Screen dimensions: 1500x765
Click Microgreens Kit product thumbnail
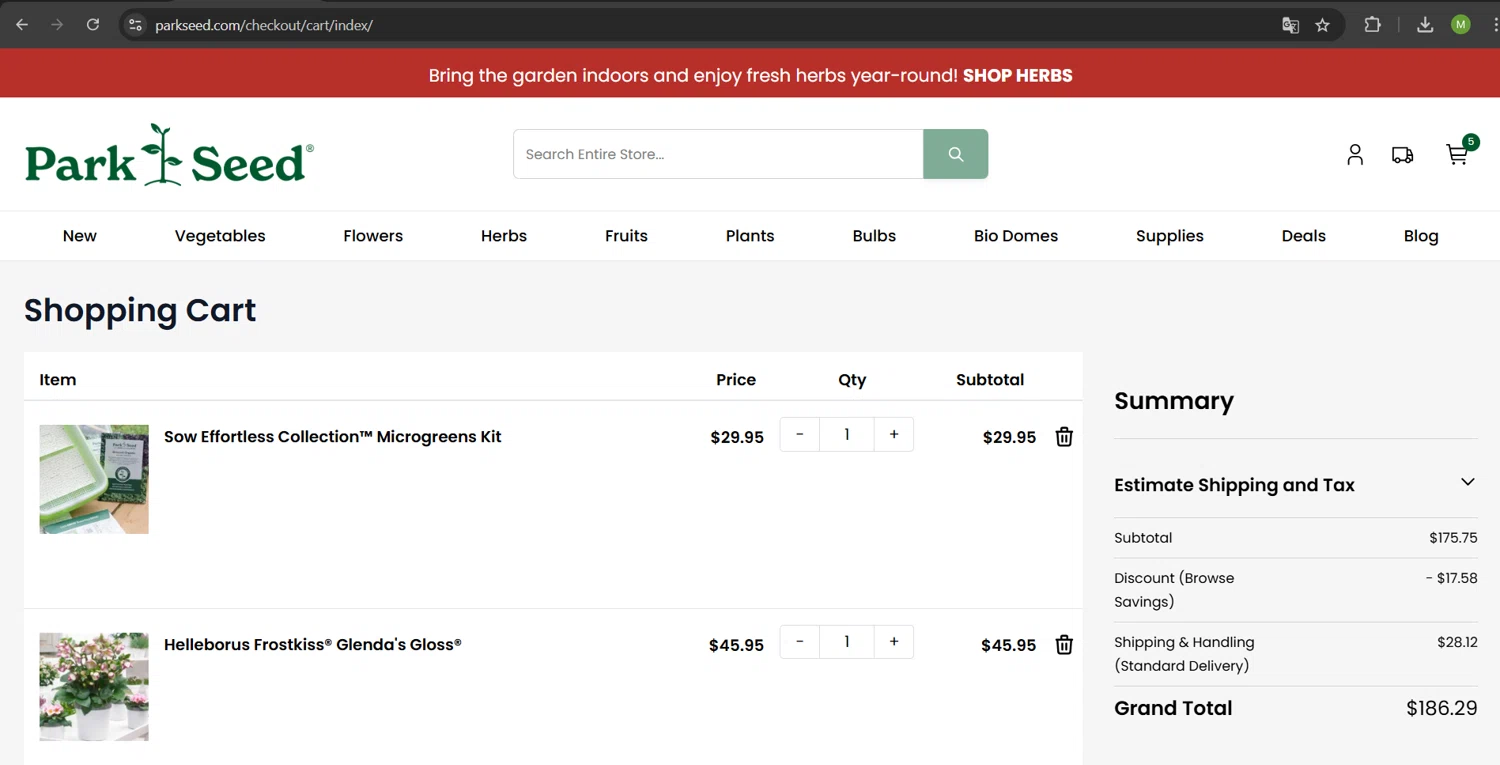click(94, 479)
